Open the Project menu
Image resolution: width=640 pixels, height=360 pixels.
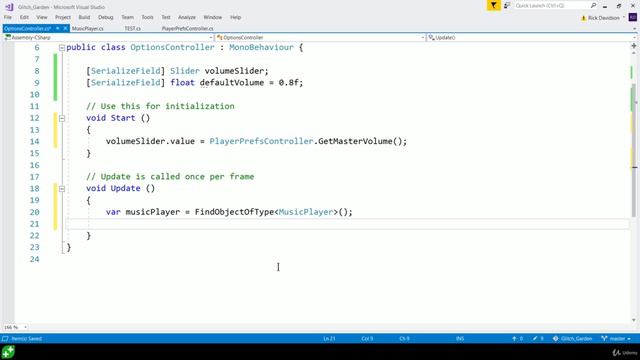click(x=63, y=17)
